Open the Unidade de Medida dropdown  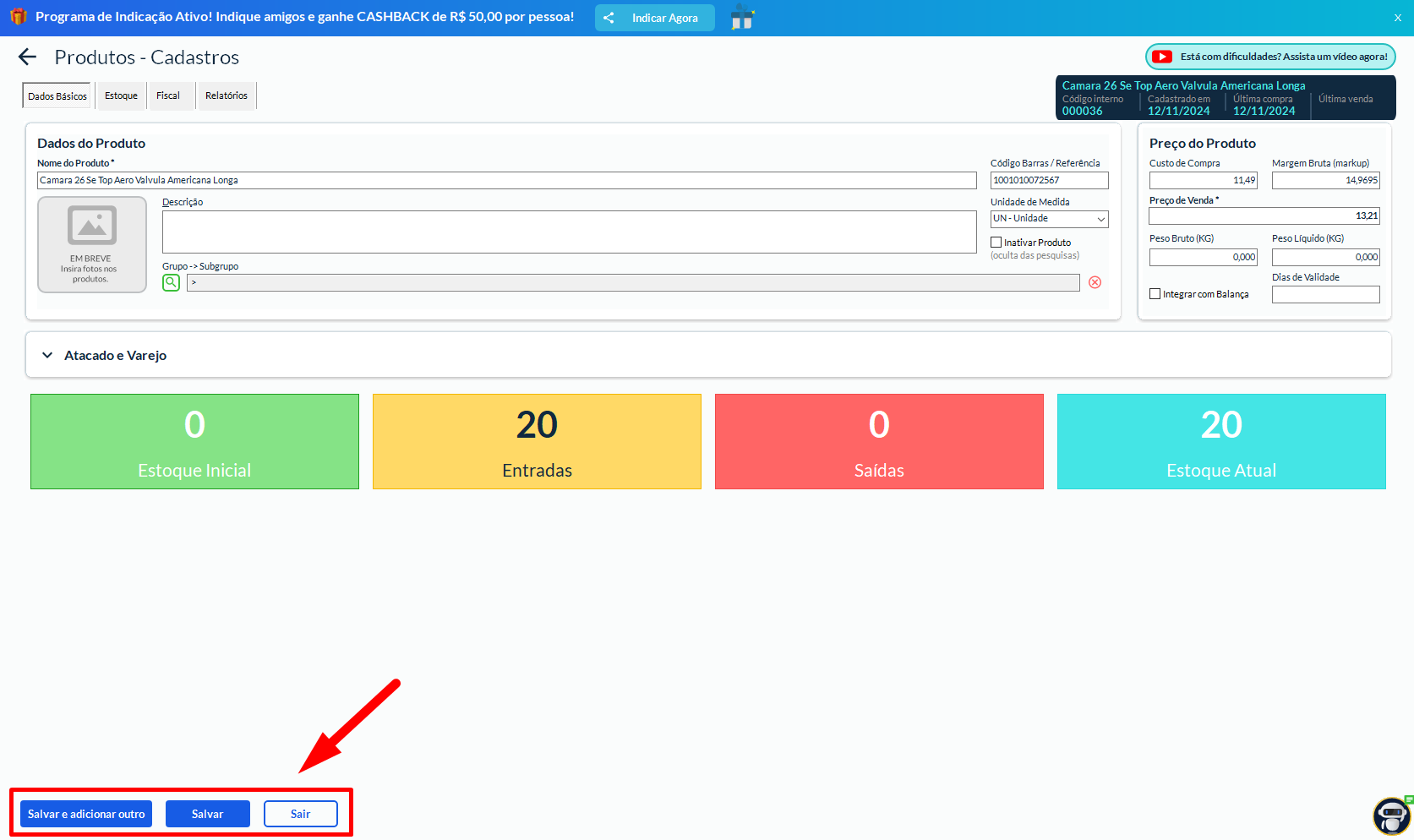coord(1049,219)
